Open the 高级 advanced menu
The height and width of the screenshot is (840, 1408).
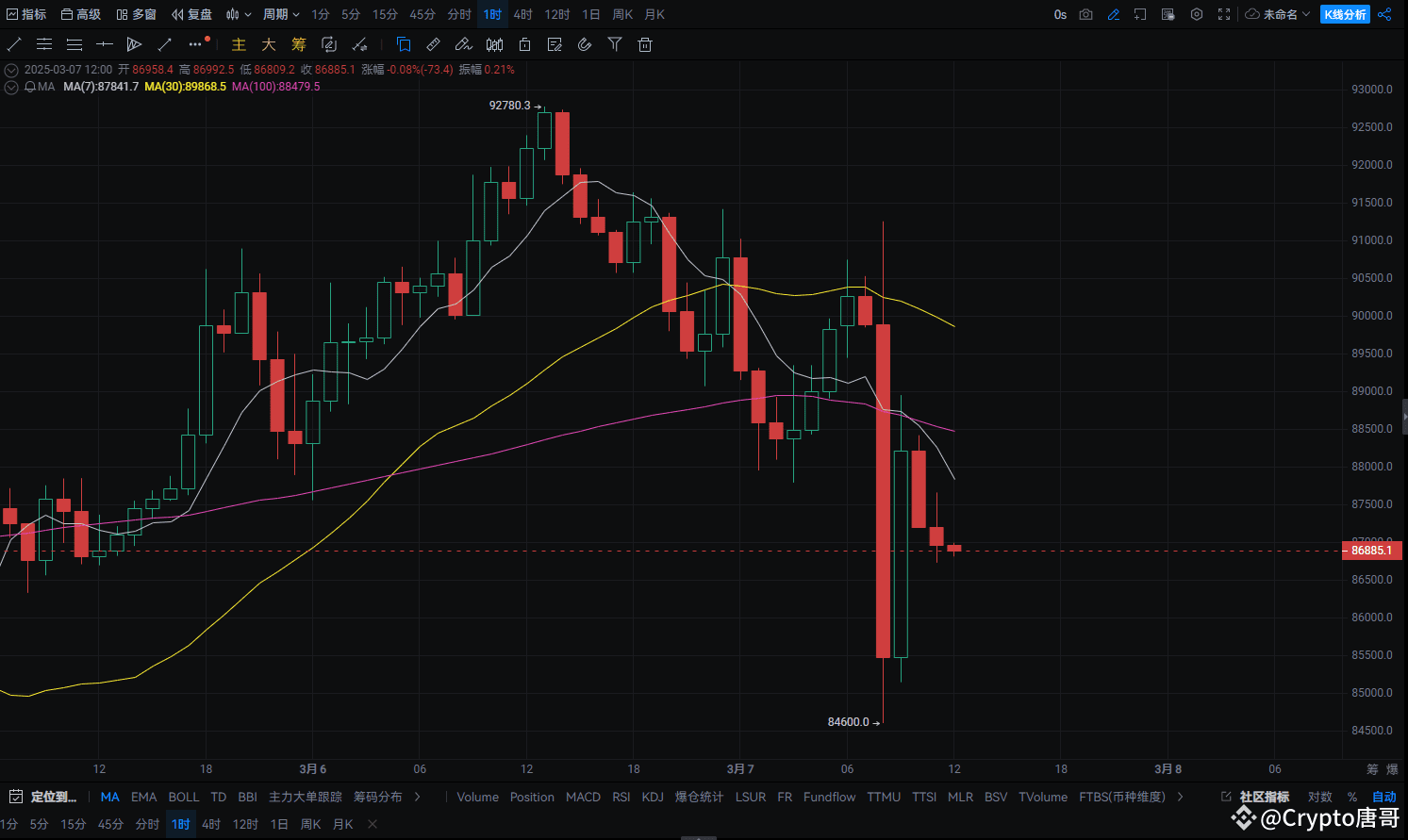80,14
